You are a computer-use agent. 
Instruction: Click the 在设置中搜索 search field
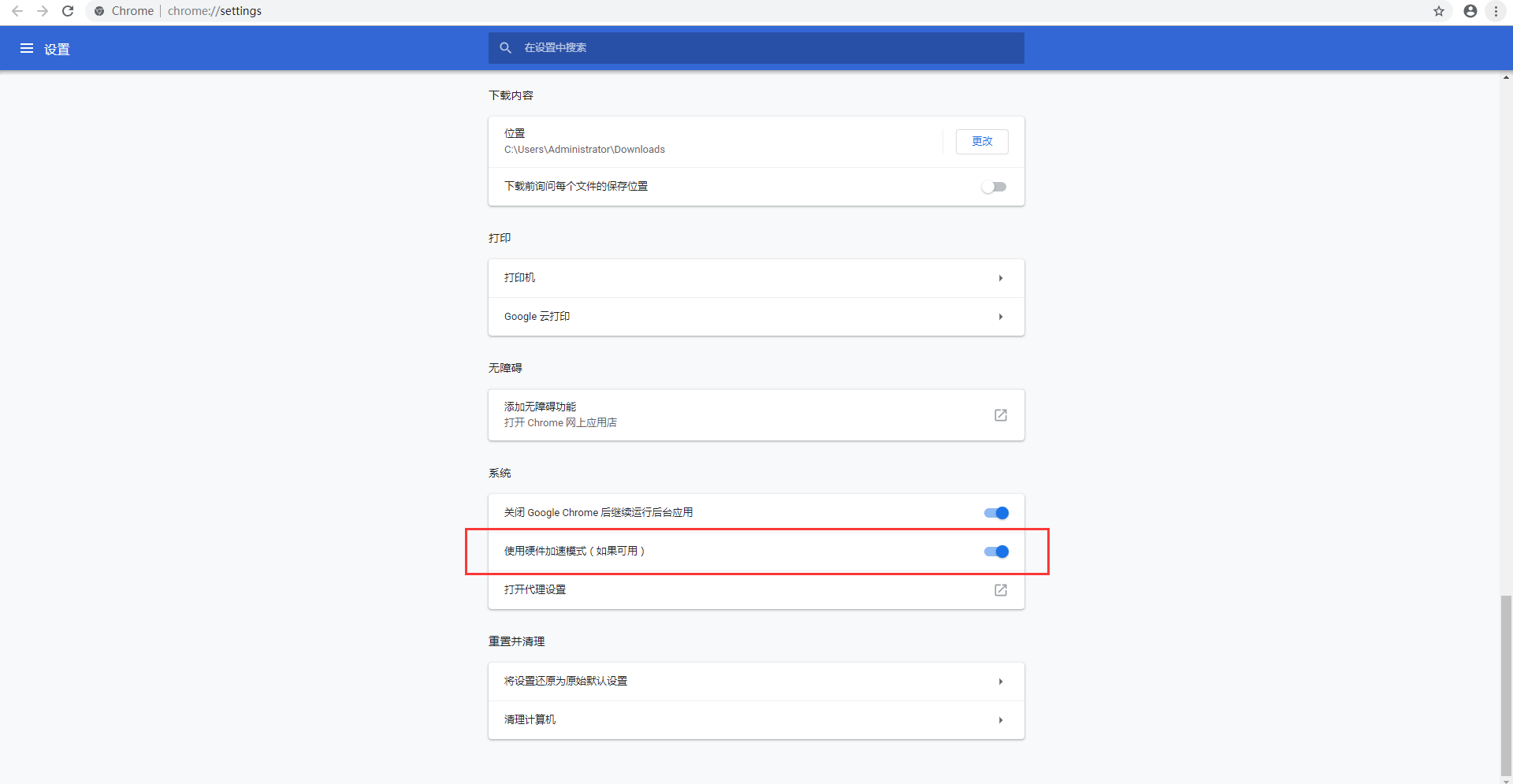[x=756, y=48]
